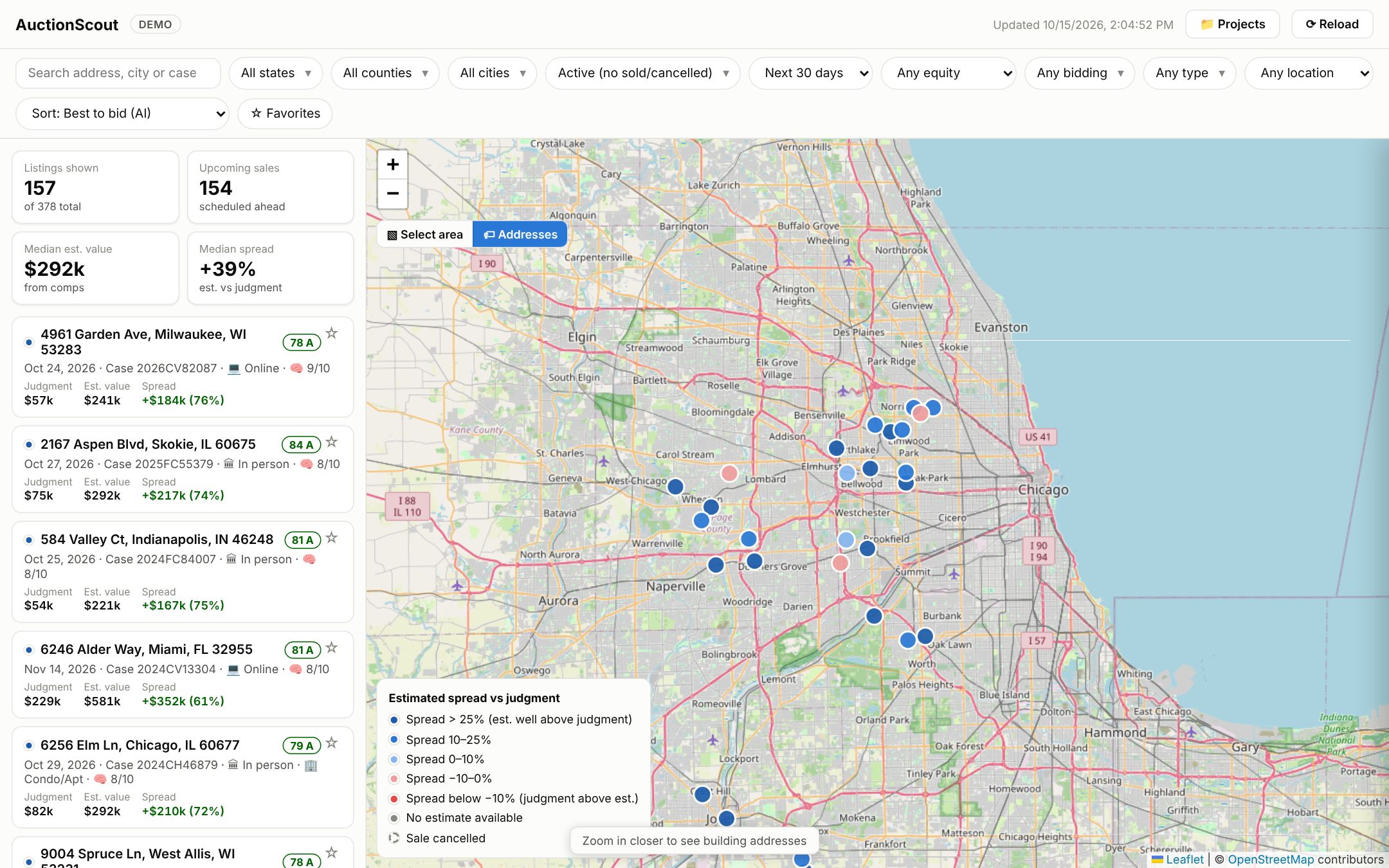Screen dimensions: 1389x868
Task: Open the All states dropdown
Action: 276,73
